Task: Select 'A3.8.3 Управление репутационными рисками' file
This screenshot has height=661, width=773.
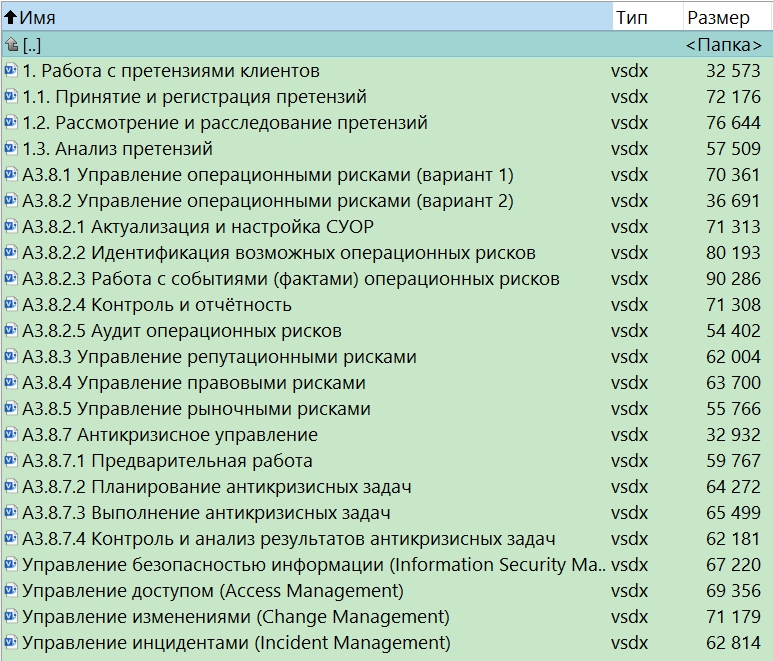Action: pyautogui.click(x=219, y=357)
